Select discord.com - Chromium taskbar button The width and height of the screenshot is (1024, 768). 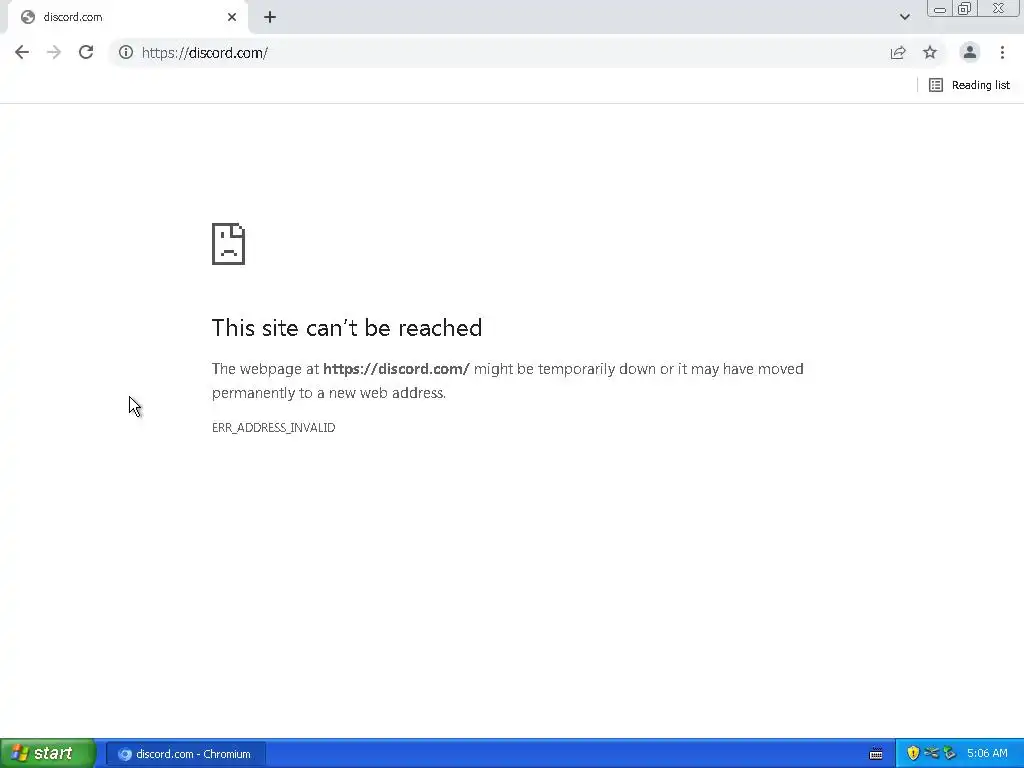[185, 754]
